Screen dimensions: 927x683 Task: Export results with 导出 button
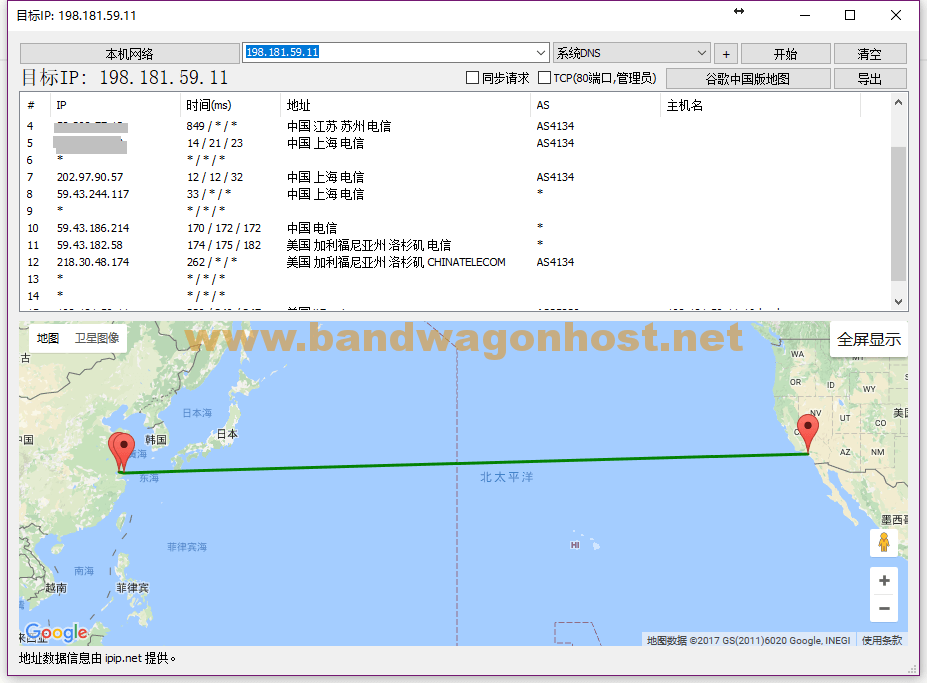point(870,79)
